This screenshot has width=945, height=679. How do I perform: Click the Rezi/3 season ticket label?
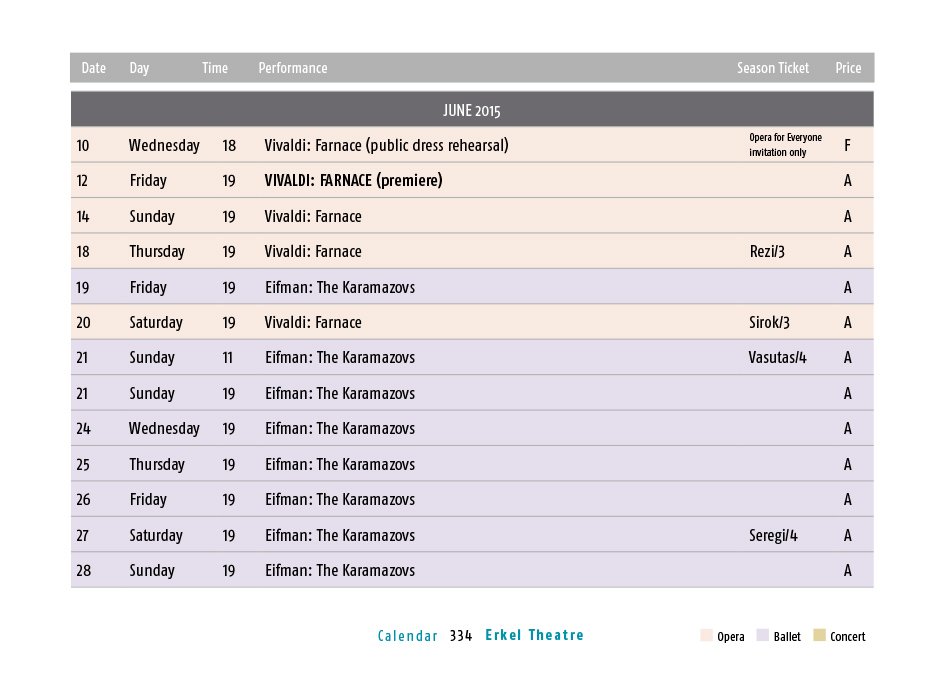click(x=767, y=251)
